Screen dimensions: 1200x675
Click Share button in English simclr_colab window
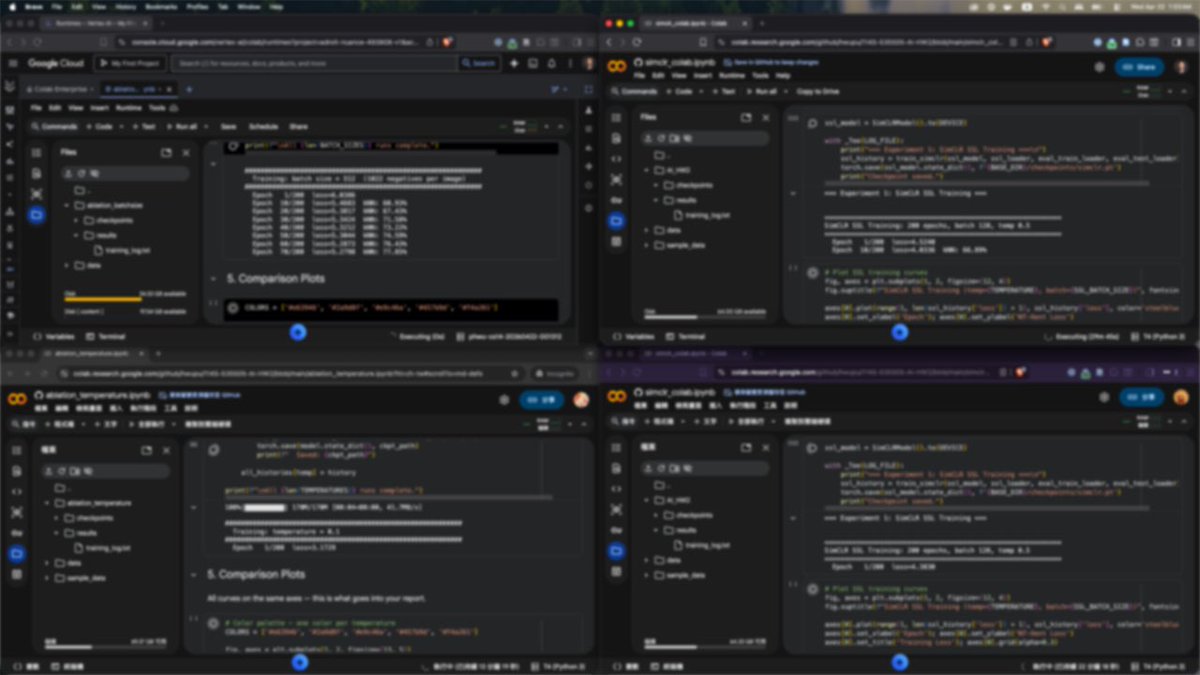tap(1140, 67)
